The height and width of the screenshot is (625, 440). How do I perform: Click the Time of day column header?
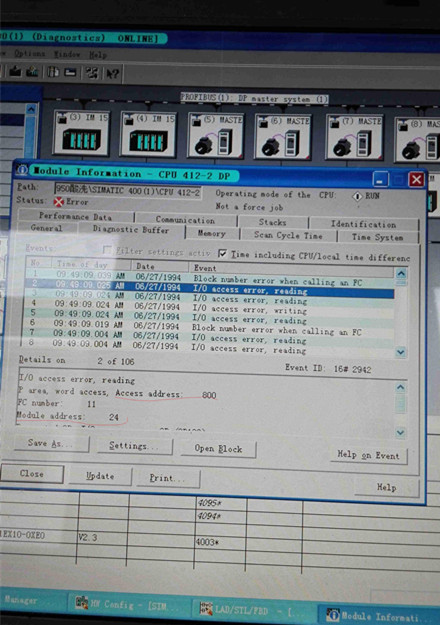91,264
